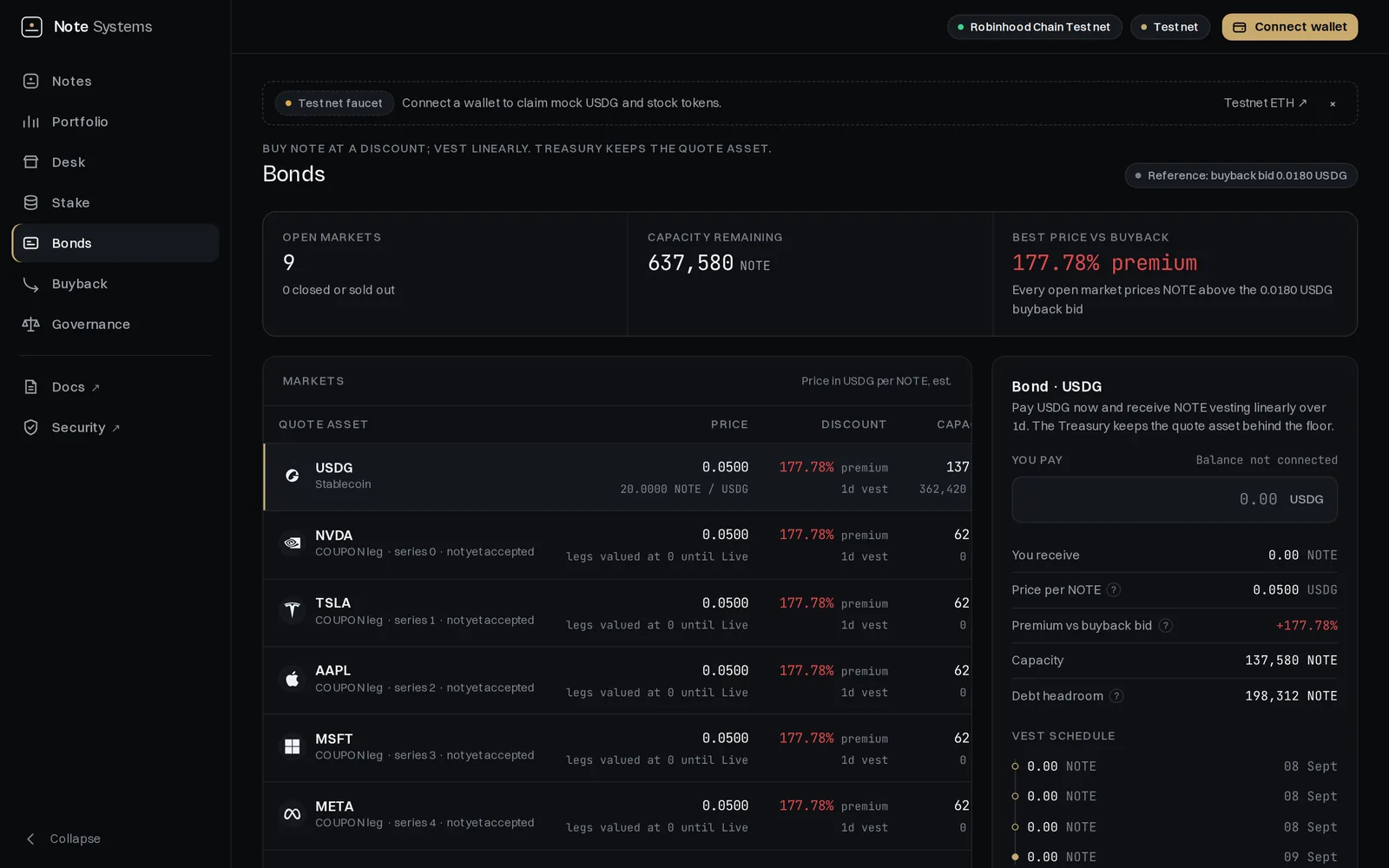Click the 637,580 NOTE capacity remaining figure
The height and width of the screenshot is (868, 1389).
709,263
